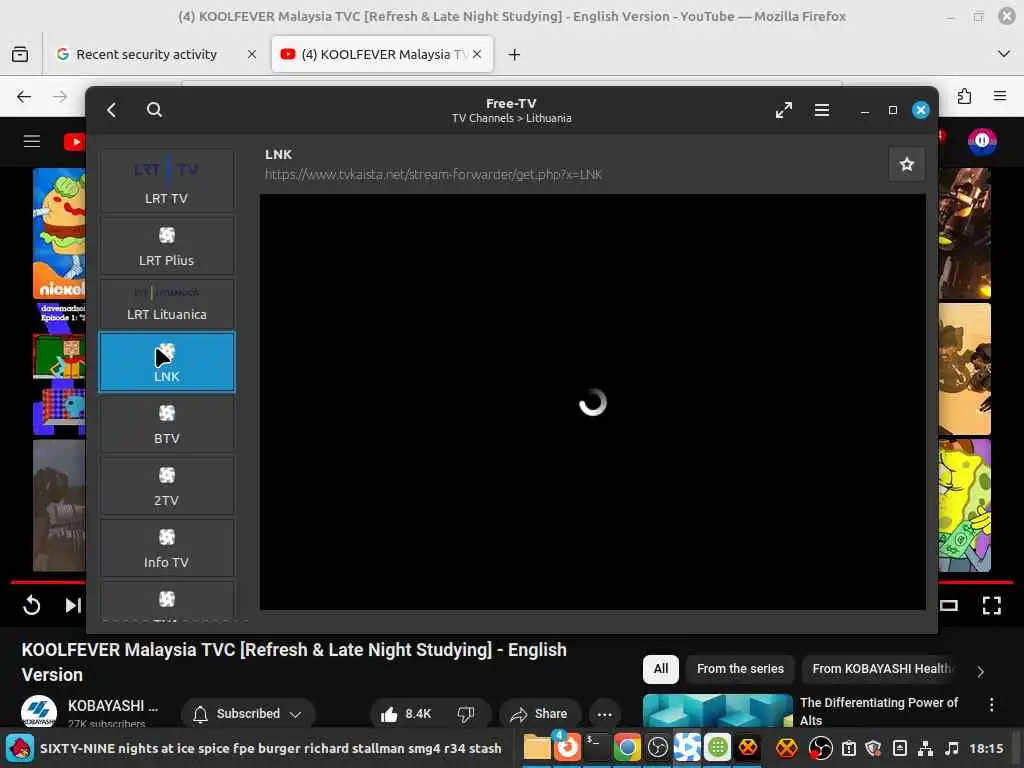Show next filter chips arrow
The height and width of the screenshot is (768, 1024).
[x=980, y=671]
